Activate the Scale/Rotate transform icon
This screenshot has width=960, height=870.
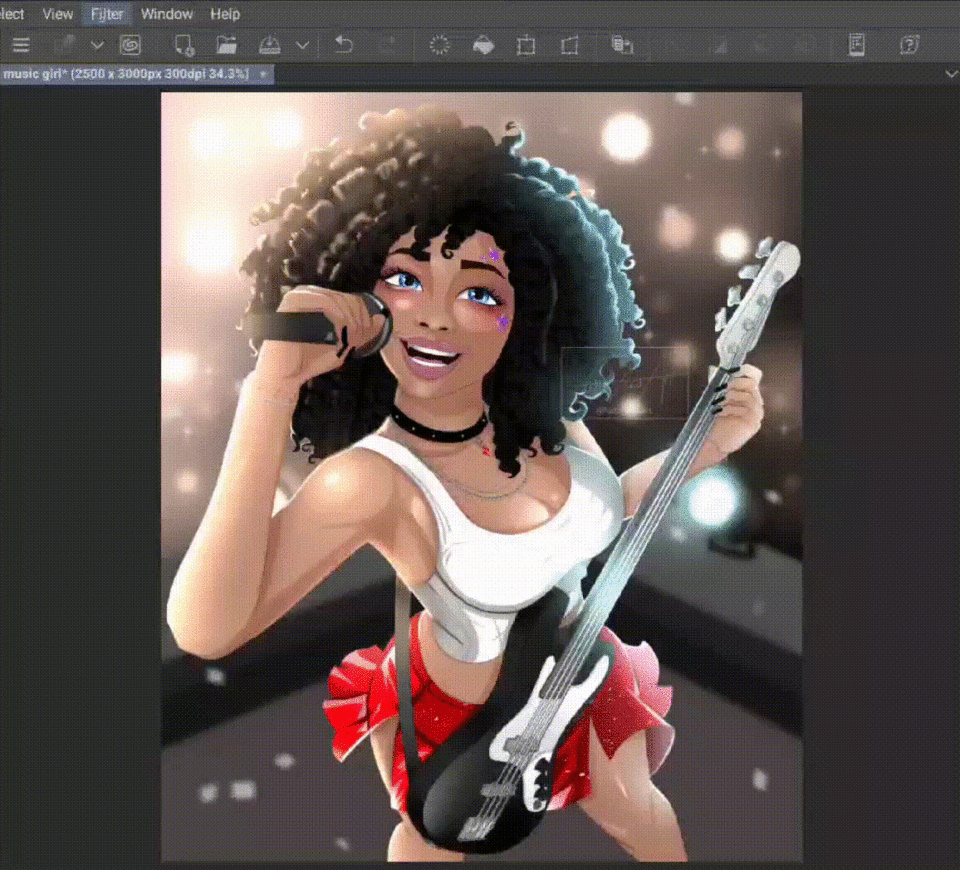pos(526,45)
